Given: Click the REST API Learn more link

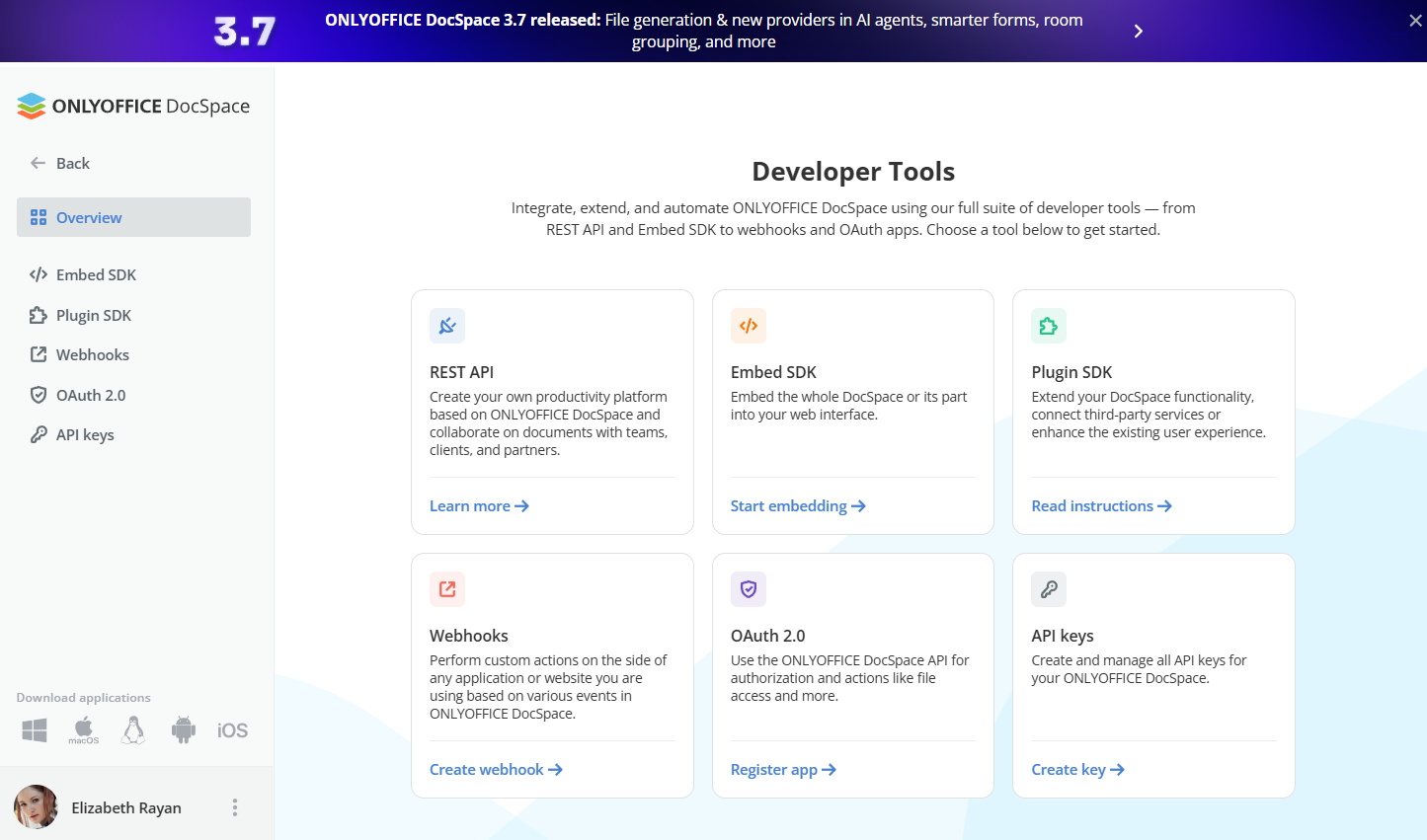Looking at the screenshot, I should [480, 506].
